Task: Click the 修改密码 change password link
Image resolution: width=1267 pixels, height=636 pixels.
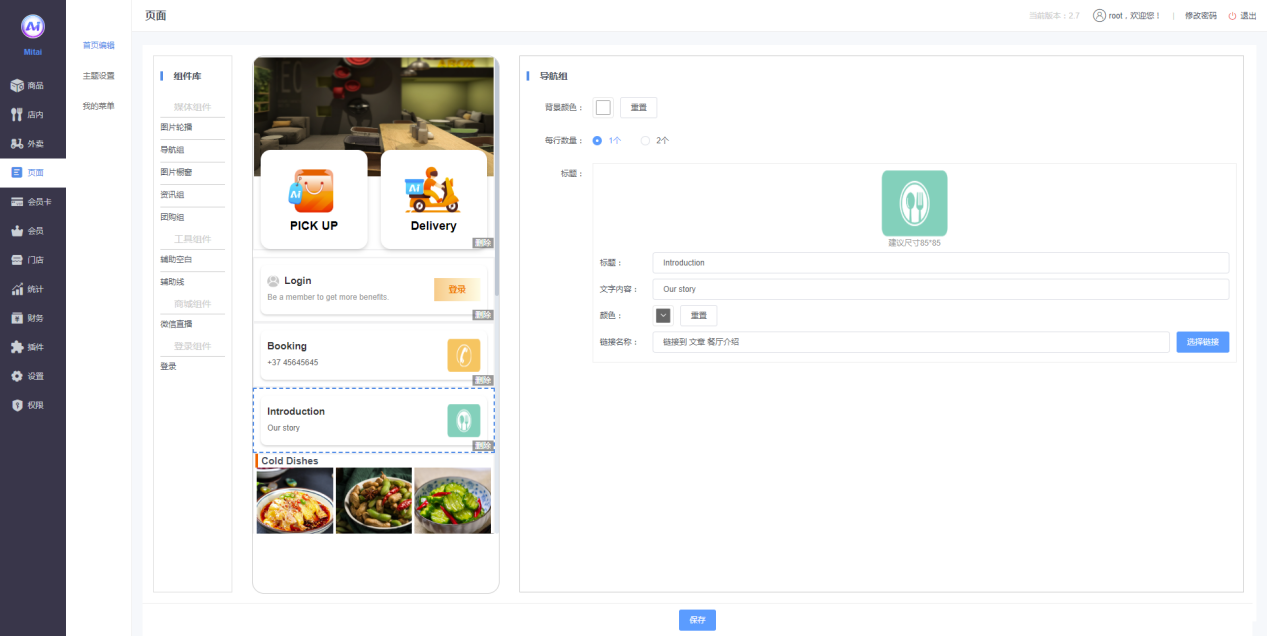Action: coord(1200,16)
